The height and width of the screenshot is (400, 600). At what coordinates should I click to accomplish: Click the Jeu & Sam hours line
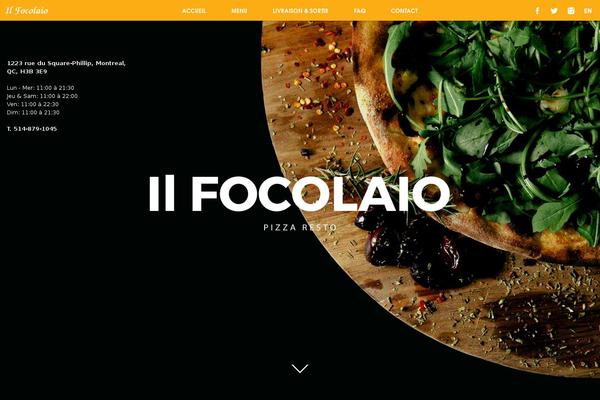42,96
